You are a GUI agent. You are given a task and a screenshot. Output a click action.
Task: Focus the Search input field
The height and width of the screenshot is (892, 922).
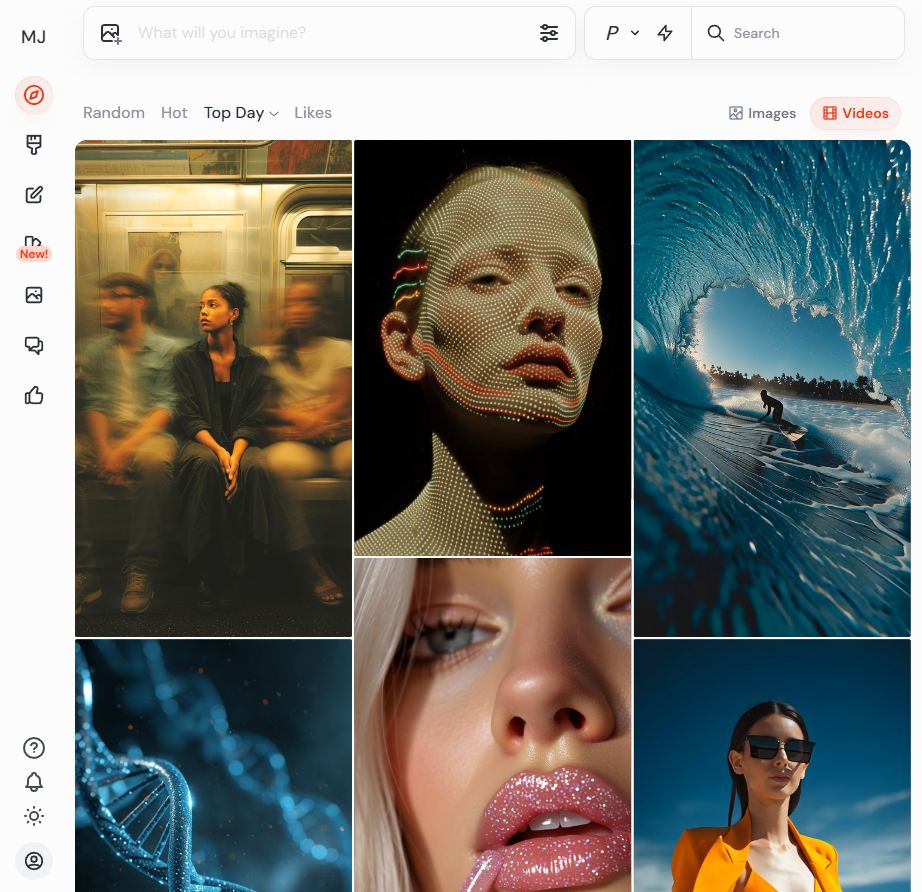point(798,33)
